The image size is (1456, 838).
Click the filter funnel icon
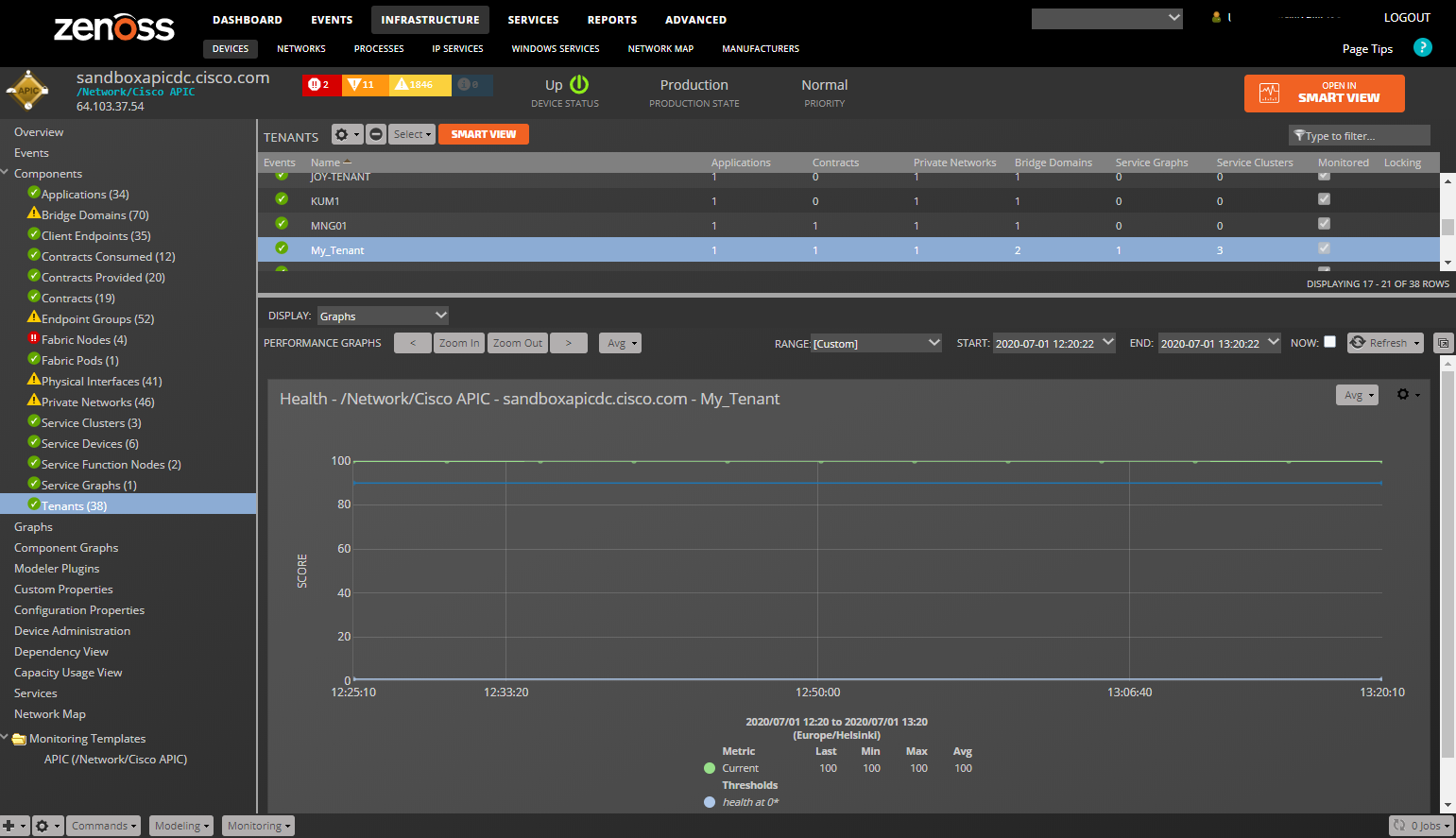tap(1299, 136)
